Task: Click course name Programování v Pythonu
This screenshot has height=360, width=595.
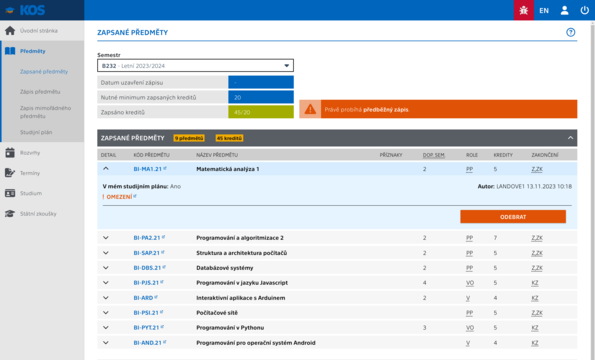Action: [x=230, y=327]
